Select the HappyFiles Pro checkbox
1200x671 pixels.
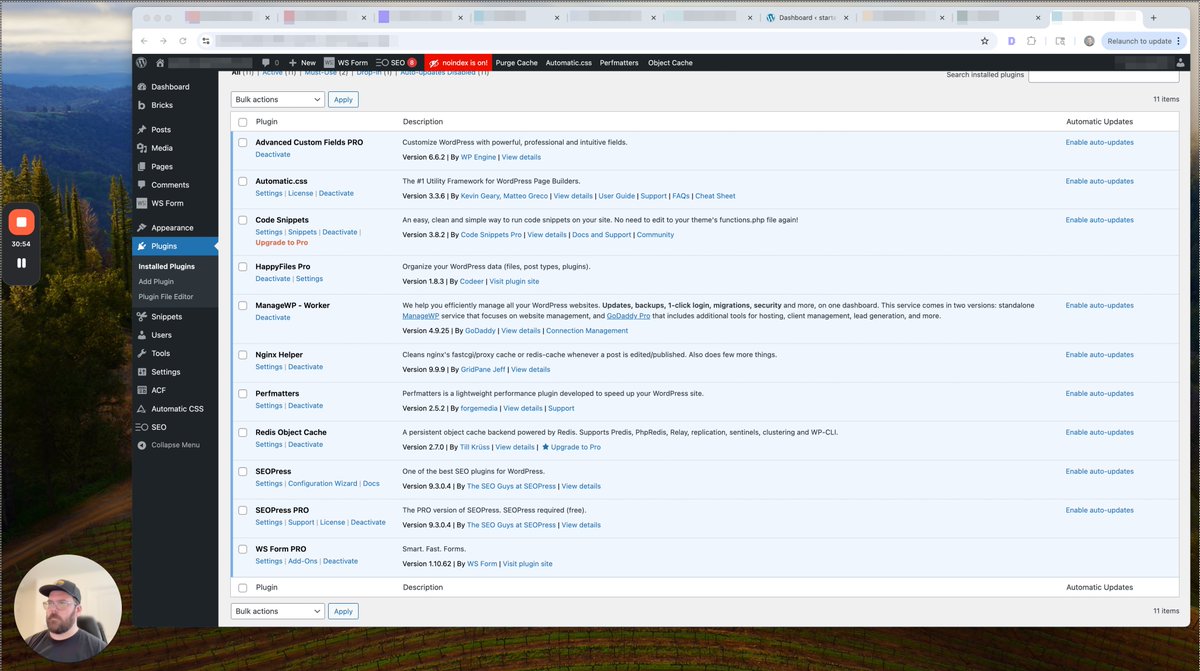(x=242, y=267)
